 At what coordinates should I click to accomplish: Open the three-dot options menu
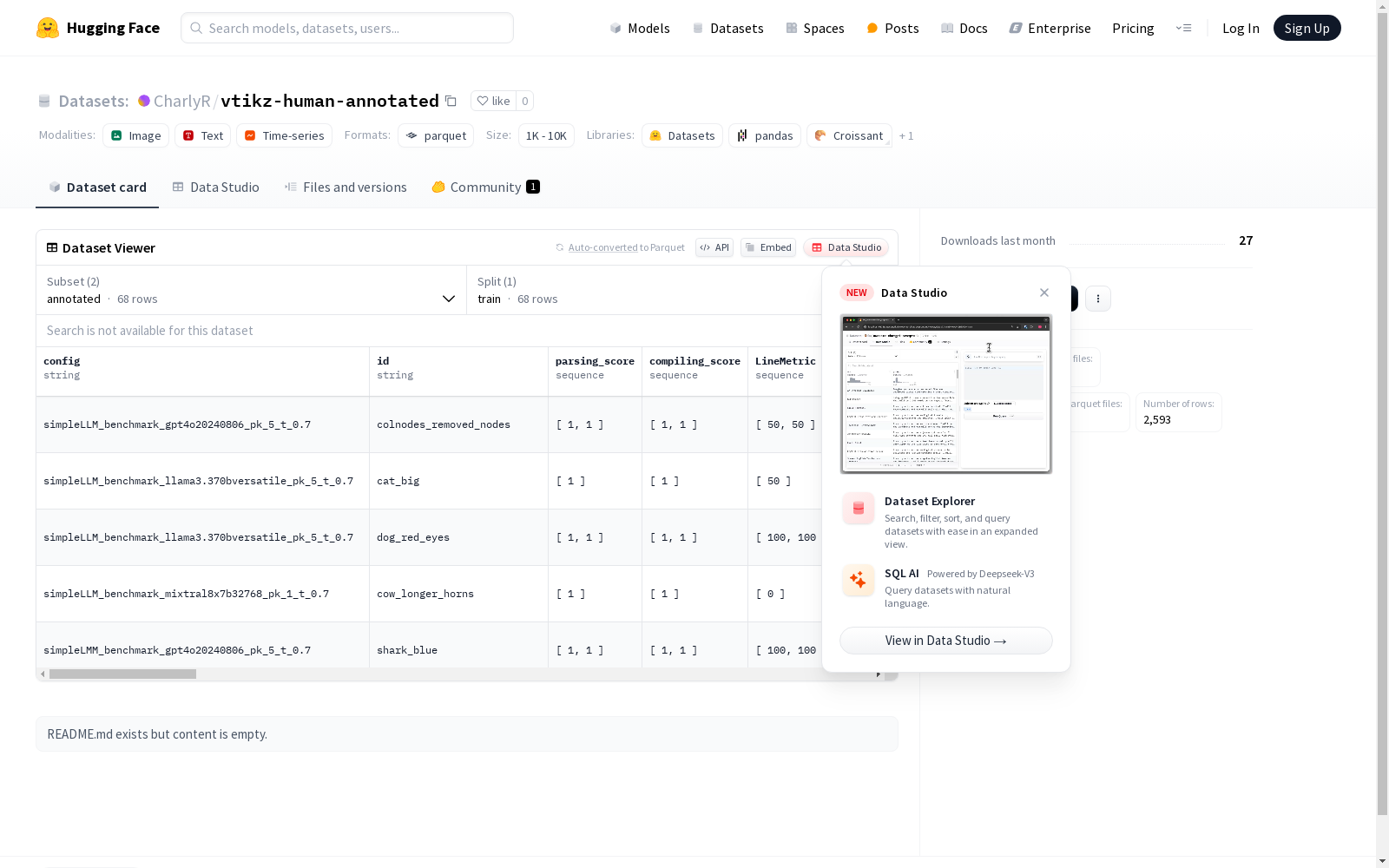click(1098, 299)
